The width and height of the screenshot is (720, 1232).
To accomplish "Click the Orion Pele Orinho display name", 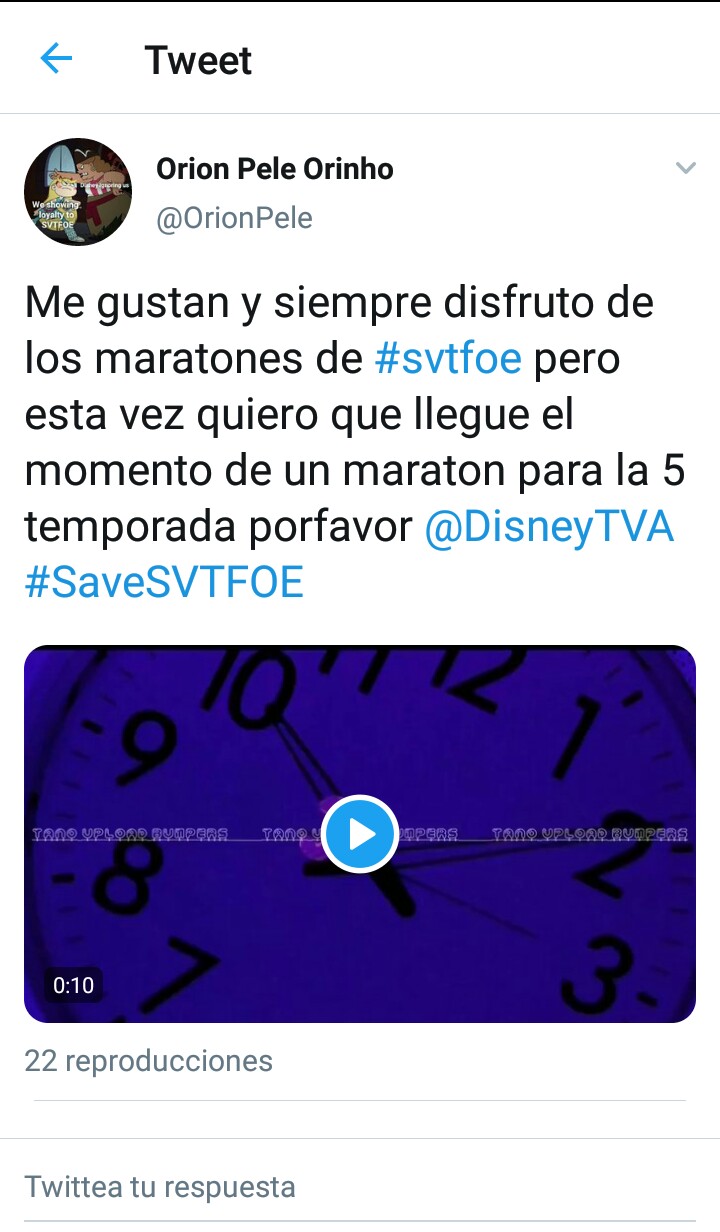I will [275, 169].
